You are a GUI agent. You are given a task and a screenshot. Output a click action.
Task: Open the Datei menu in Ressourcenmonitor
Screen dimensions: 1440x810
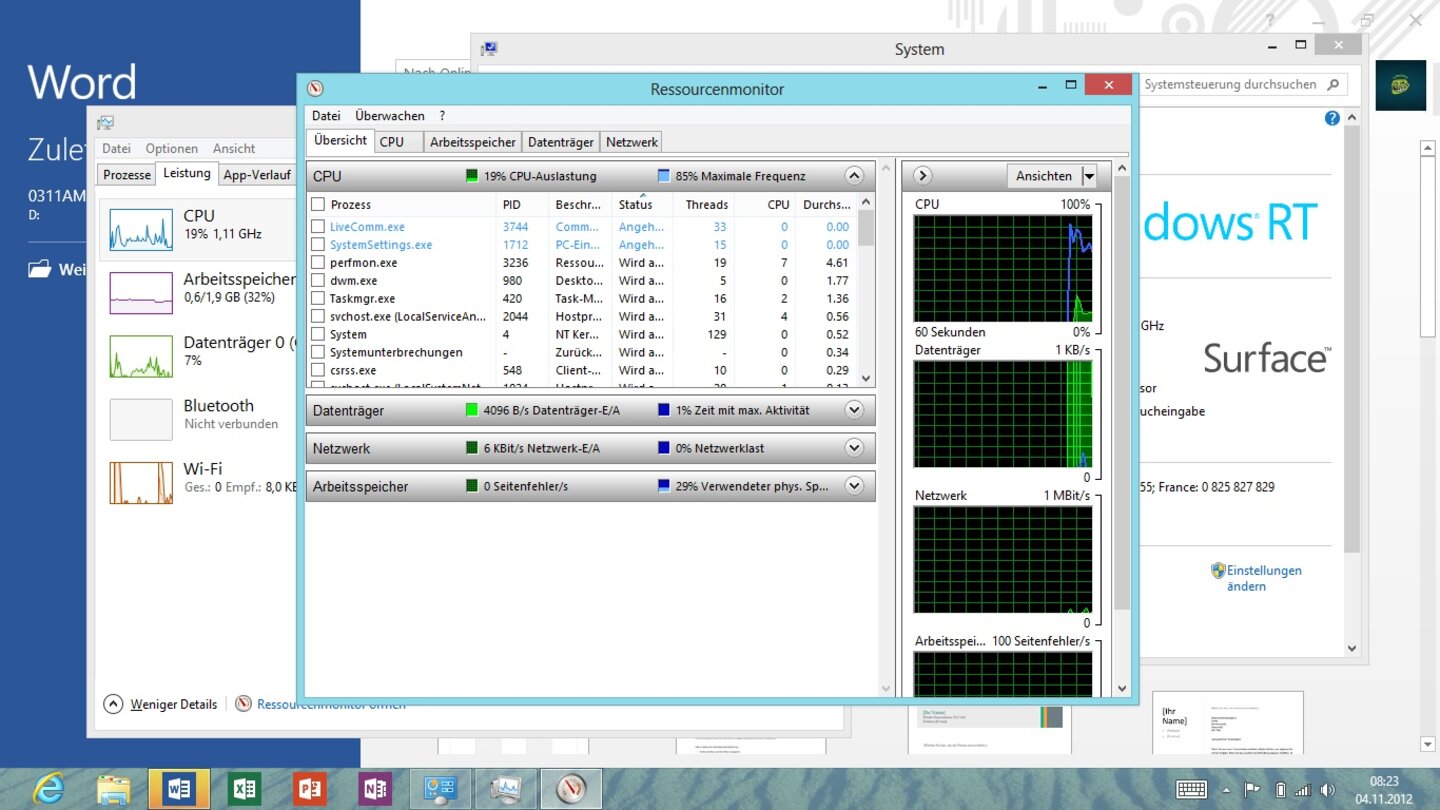pos(326,116)
